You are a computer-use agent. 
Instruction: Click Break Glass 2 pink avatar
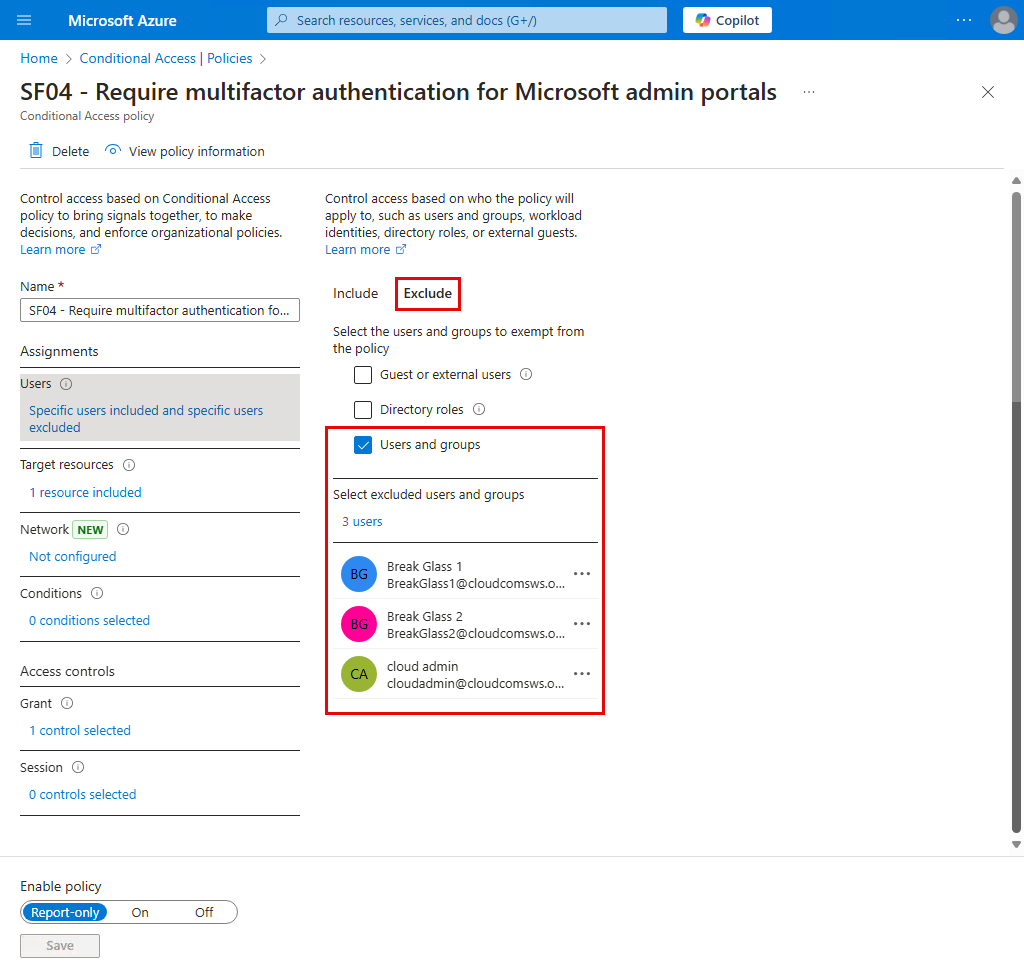click(359, 623)
